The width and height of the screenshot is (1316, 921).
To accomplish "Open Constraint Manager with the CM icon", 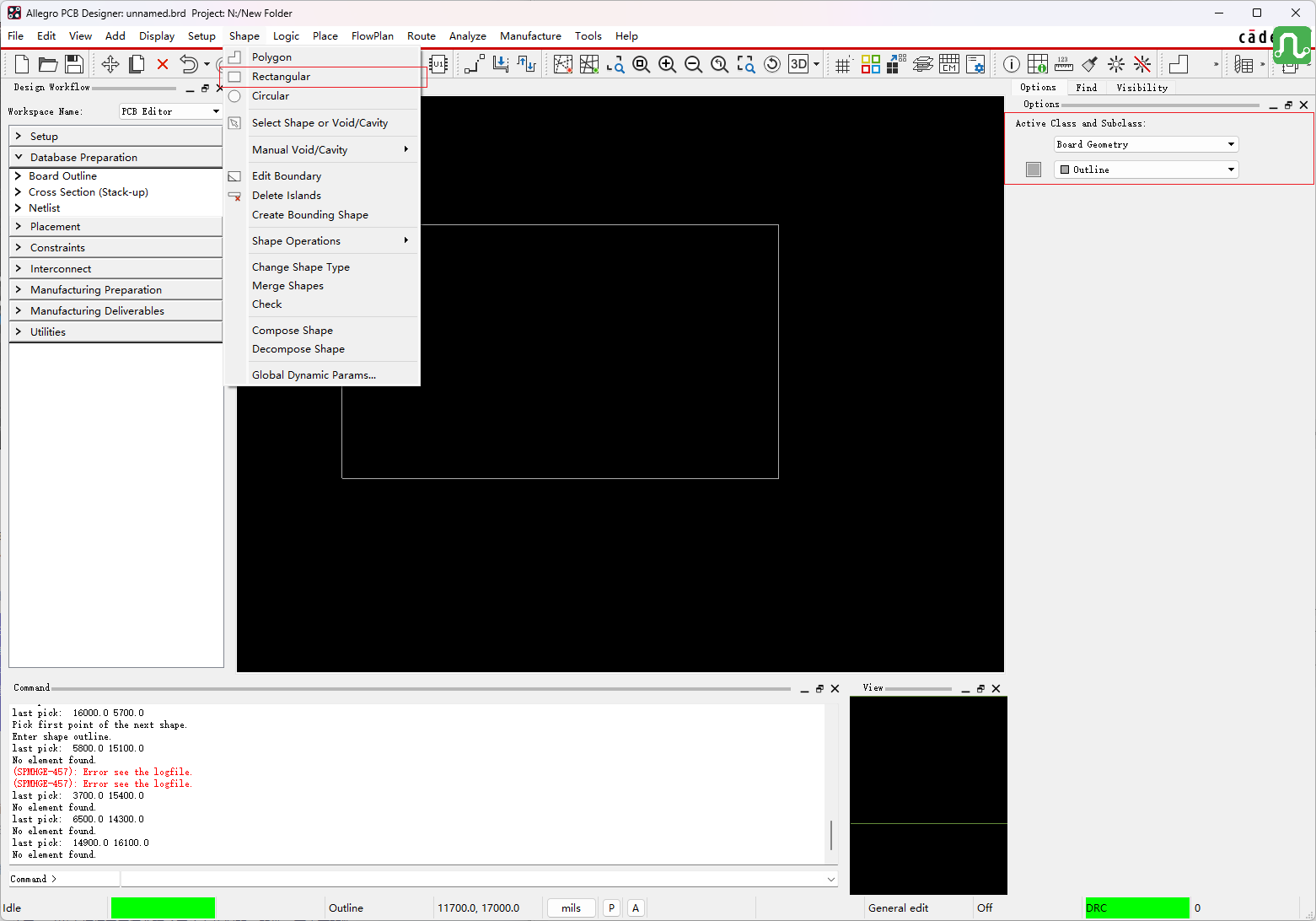I will 949,64.
